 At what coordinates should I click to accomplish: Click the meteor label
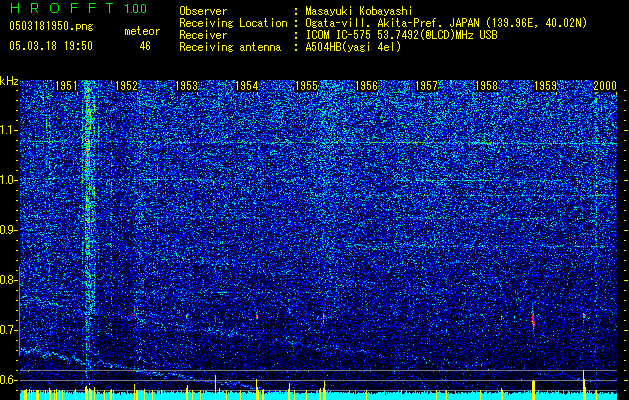pyautogui.click(x=142, y=31)
